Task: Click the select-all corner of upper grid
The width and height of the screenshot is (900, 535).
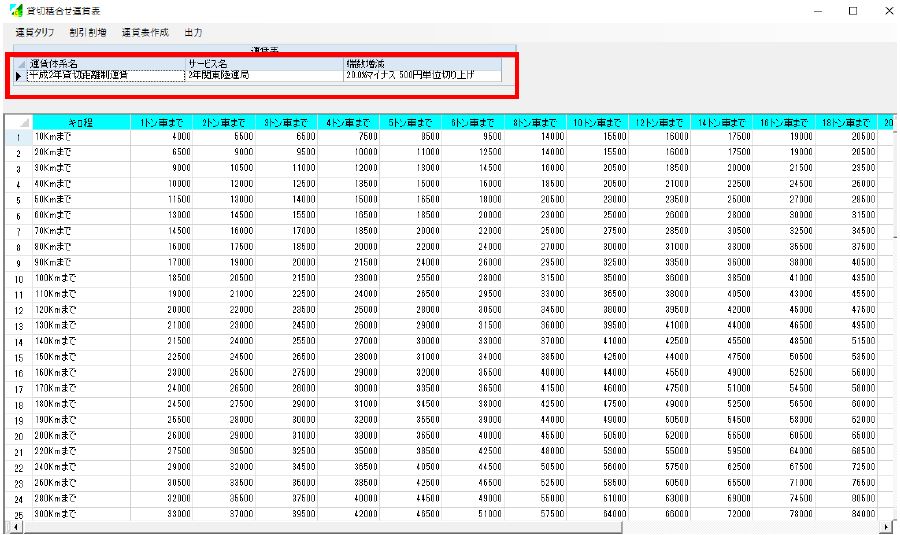Action: pyautogui.click(x=20, y=64)
